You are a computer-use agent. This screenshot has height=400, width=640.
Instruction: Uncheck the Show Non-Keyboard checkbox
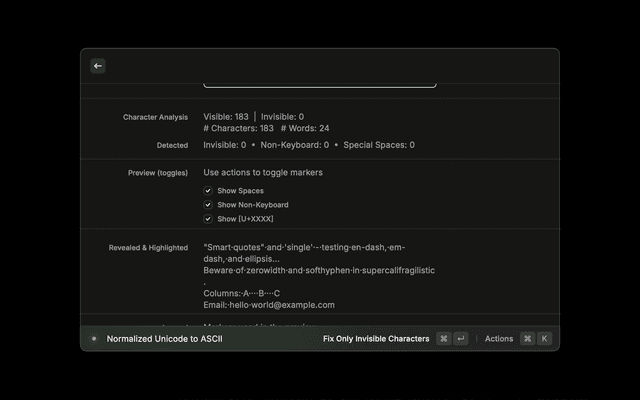208,204
